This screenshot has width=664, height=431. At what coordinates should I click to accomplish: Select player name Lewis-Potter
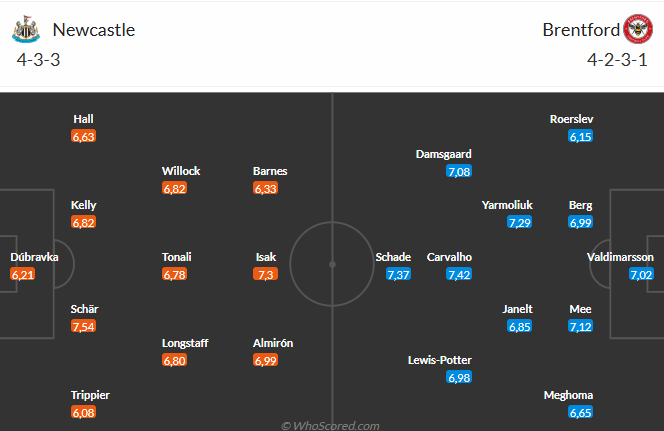(x=439, y=360)
